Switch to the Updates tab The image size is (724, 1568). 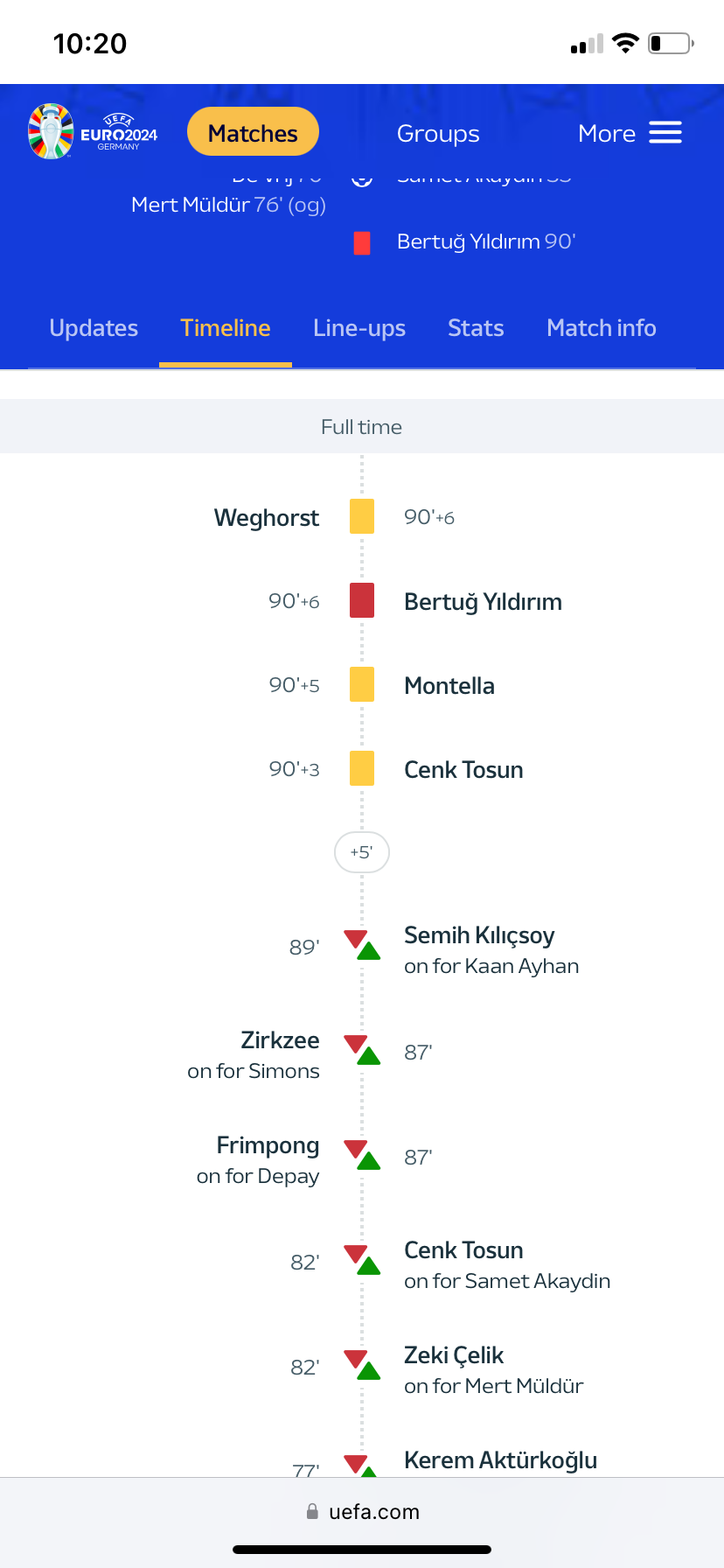(94, 328)
